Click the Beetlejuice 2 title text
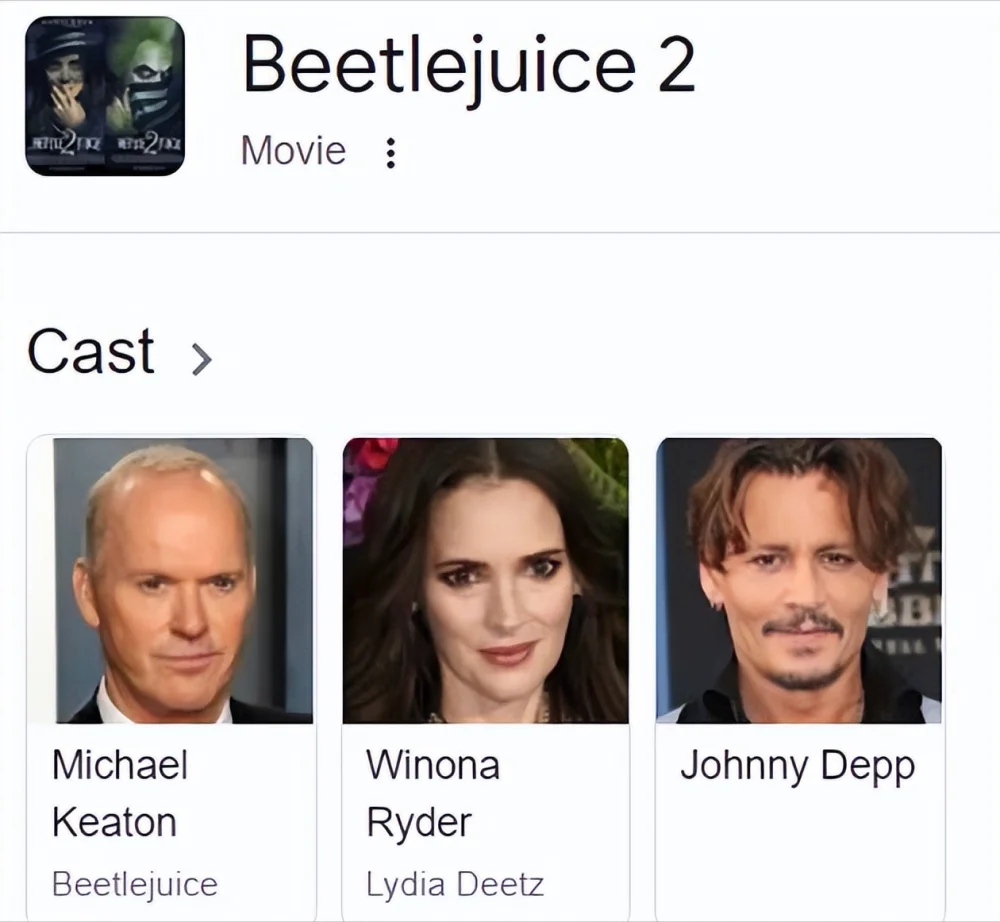Viewport: 1000px width, 922px height. pyautogui.click(x=468, y=64)
